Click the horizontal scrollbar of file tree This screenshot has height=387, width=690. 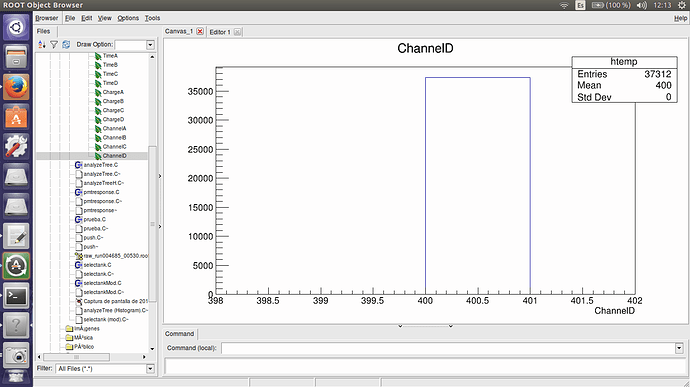[x=92, y=357]
